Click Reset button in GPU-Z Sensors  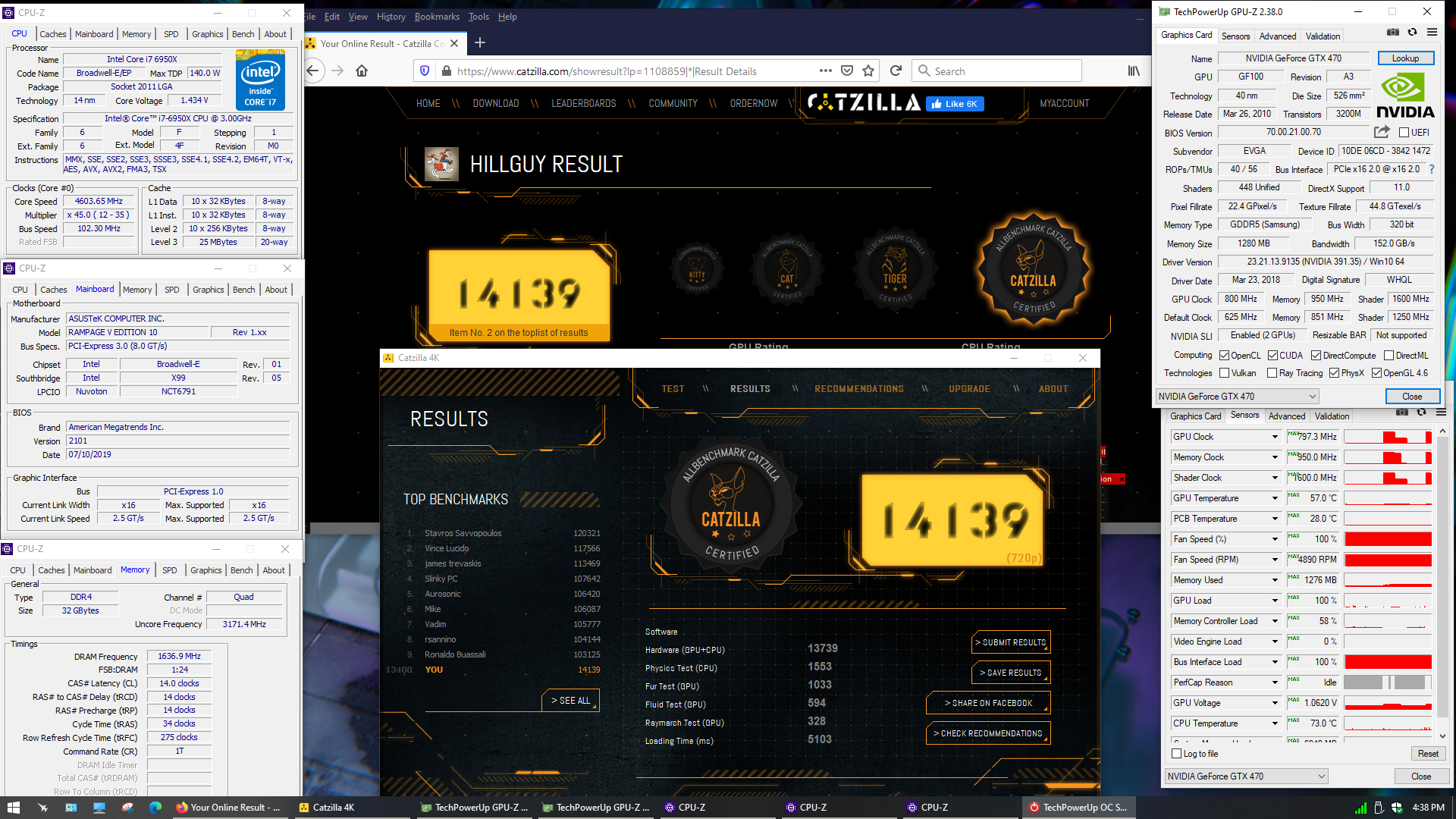1428,754
